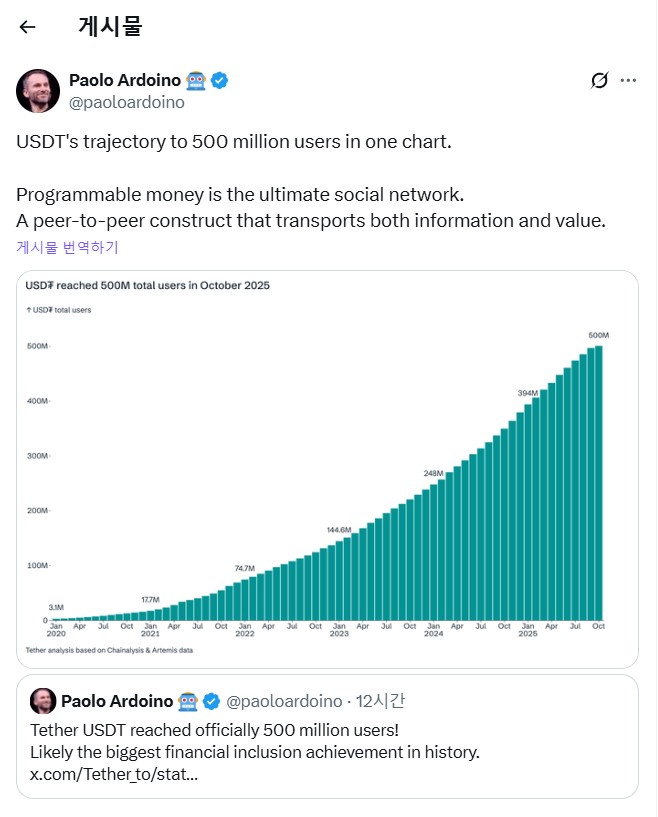
Task: Click Paolo Ardoino's profile avatar
Action: pos(38,91)
